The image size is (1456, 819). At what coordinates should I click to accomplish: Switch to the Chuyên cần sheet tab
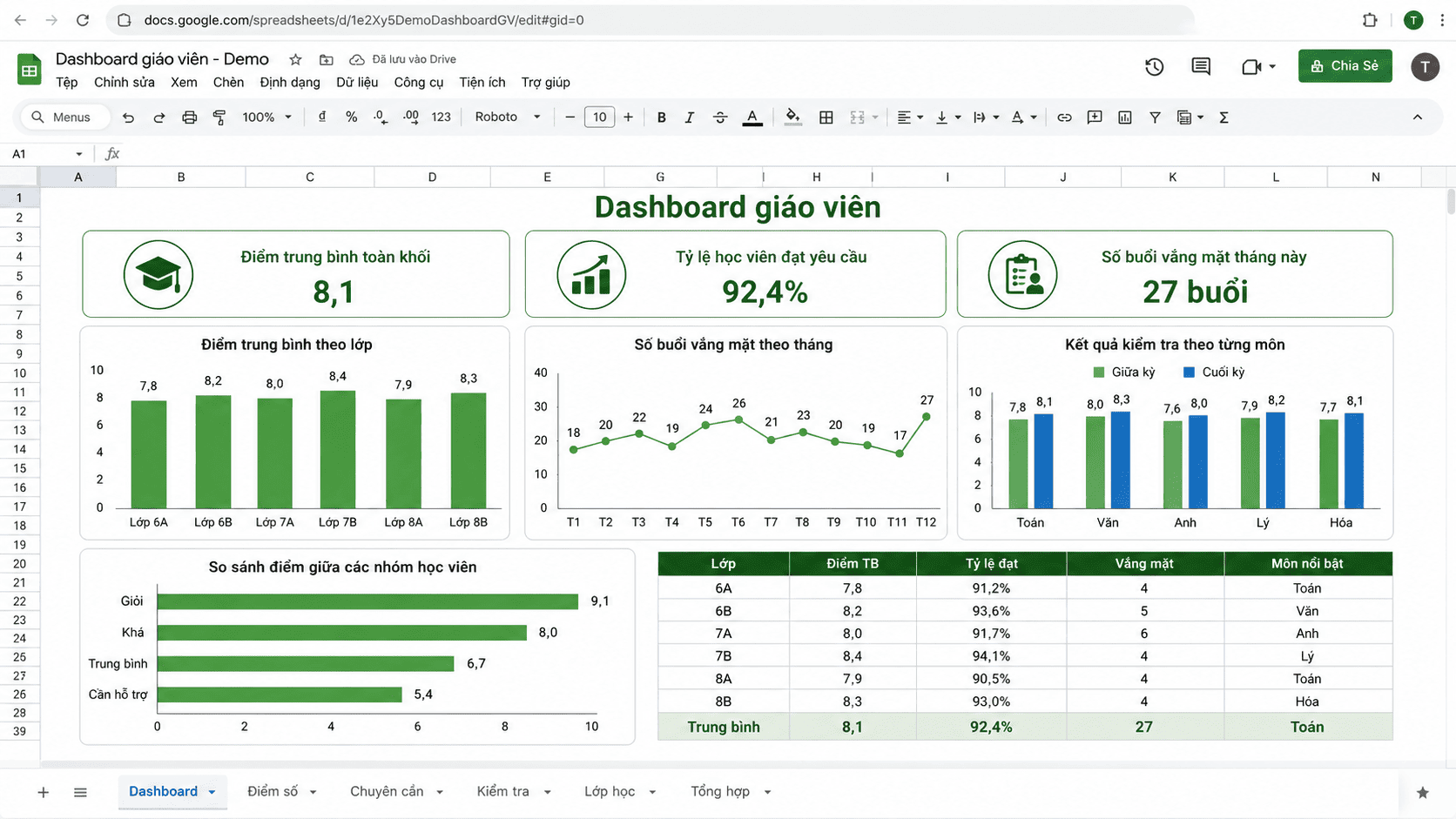(x=387, y=791)
